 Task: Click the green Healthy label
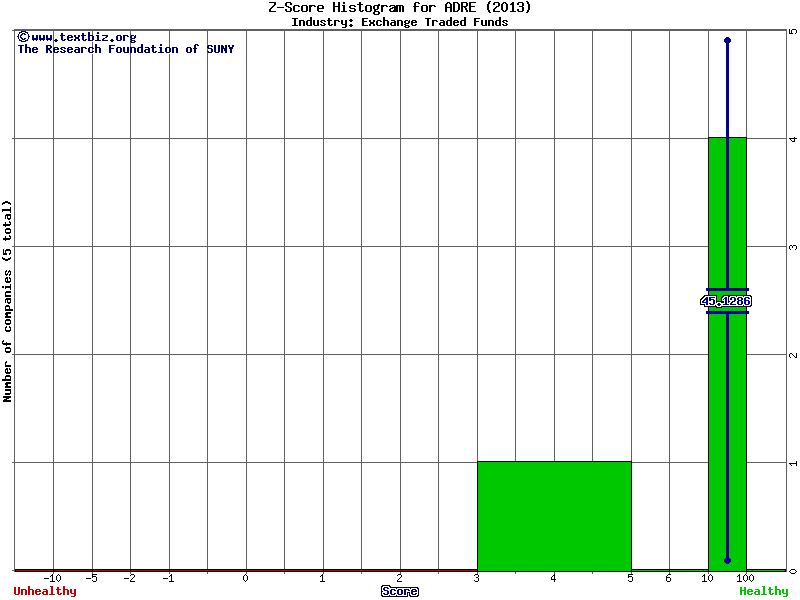click(x=764, y=591)
